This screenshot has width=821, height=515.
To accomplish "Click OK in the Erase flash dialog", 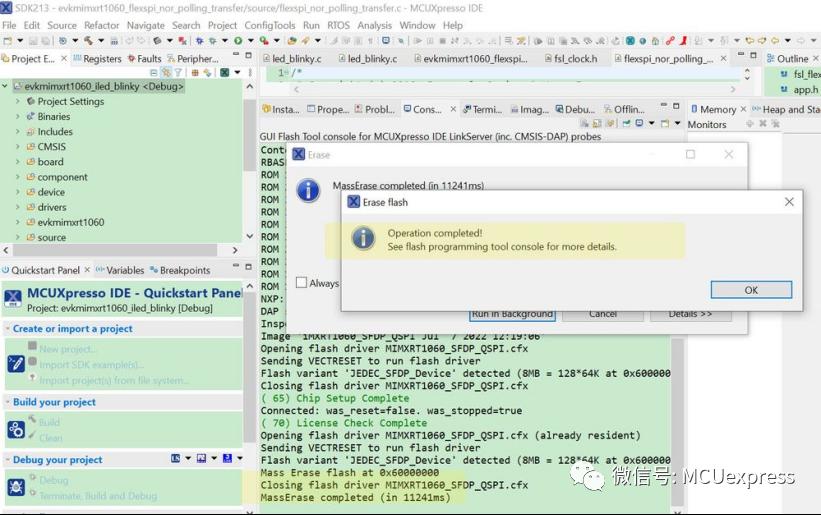I will (x=751, y=290).
